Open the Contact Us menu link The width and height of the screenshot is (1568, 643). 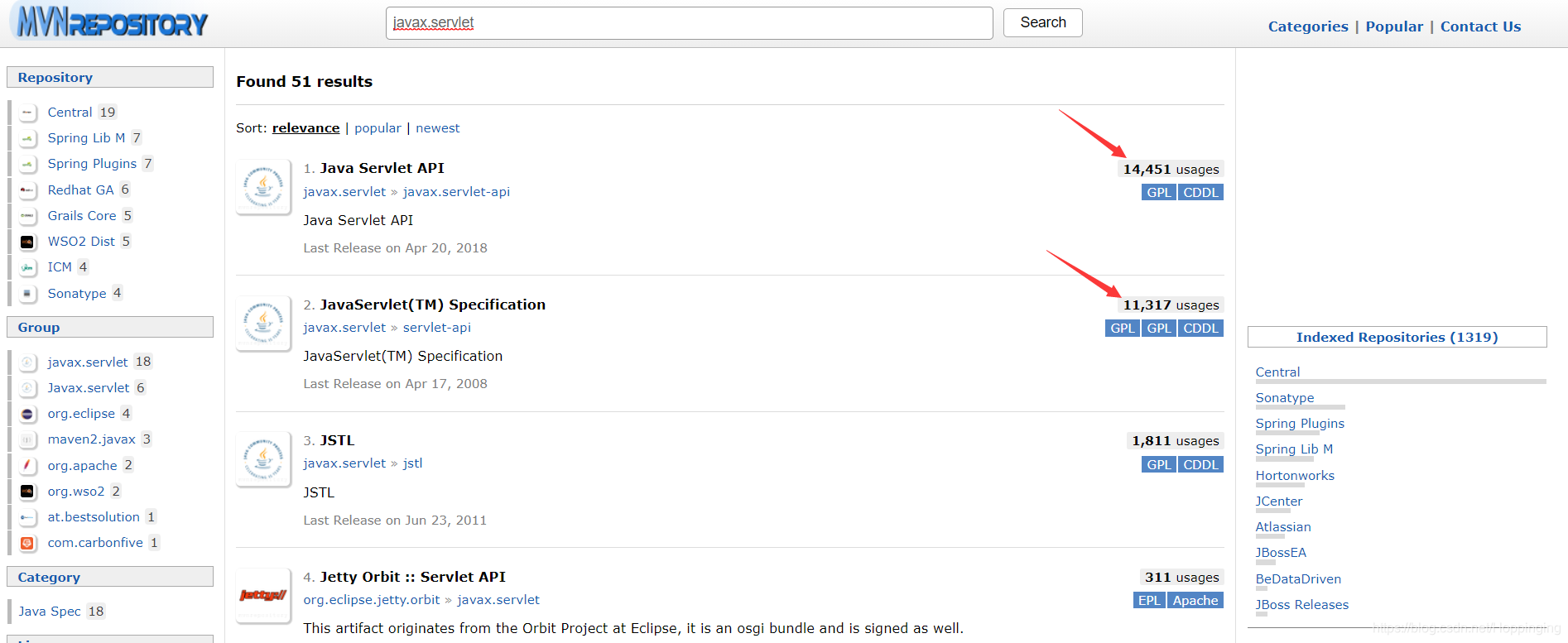(x=1480, y=26)
